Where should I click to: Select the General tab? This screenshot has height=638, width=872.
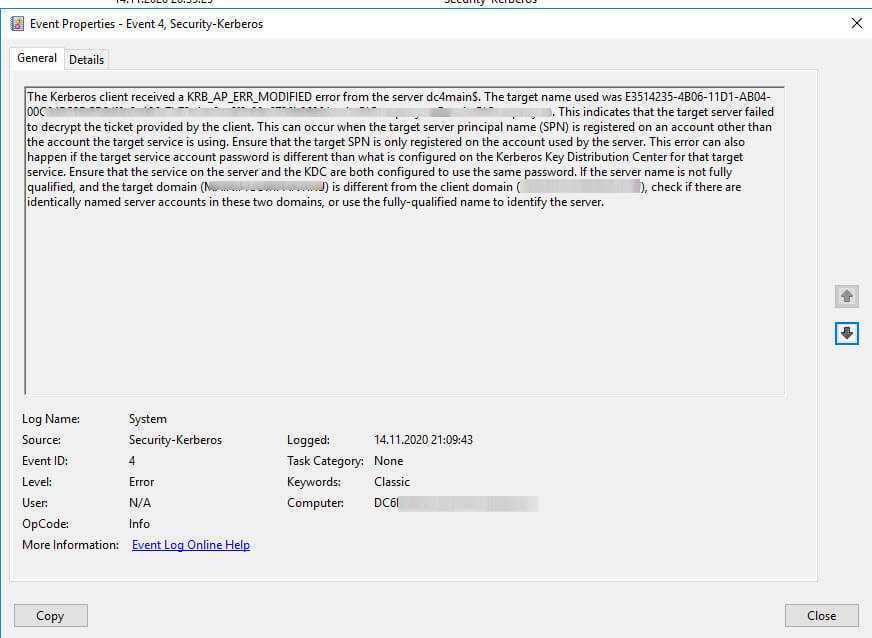37,58
